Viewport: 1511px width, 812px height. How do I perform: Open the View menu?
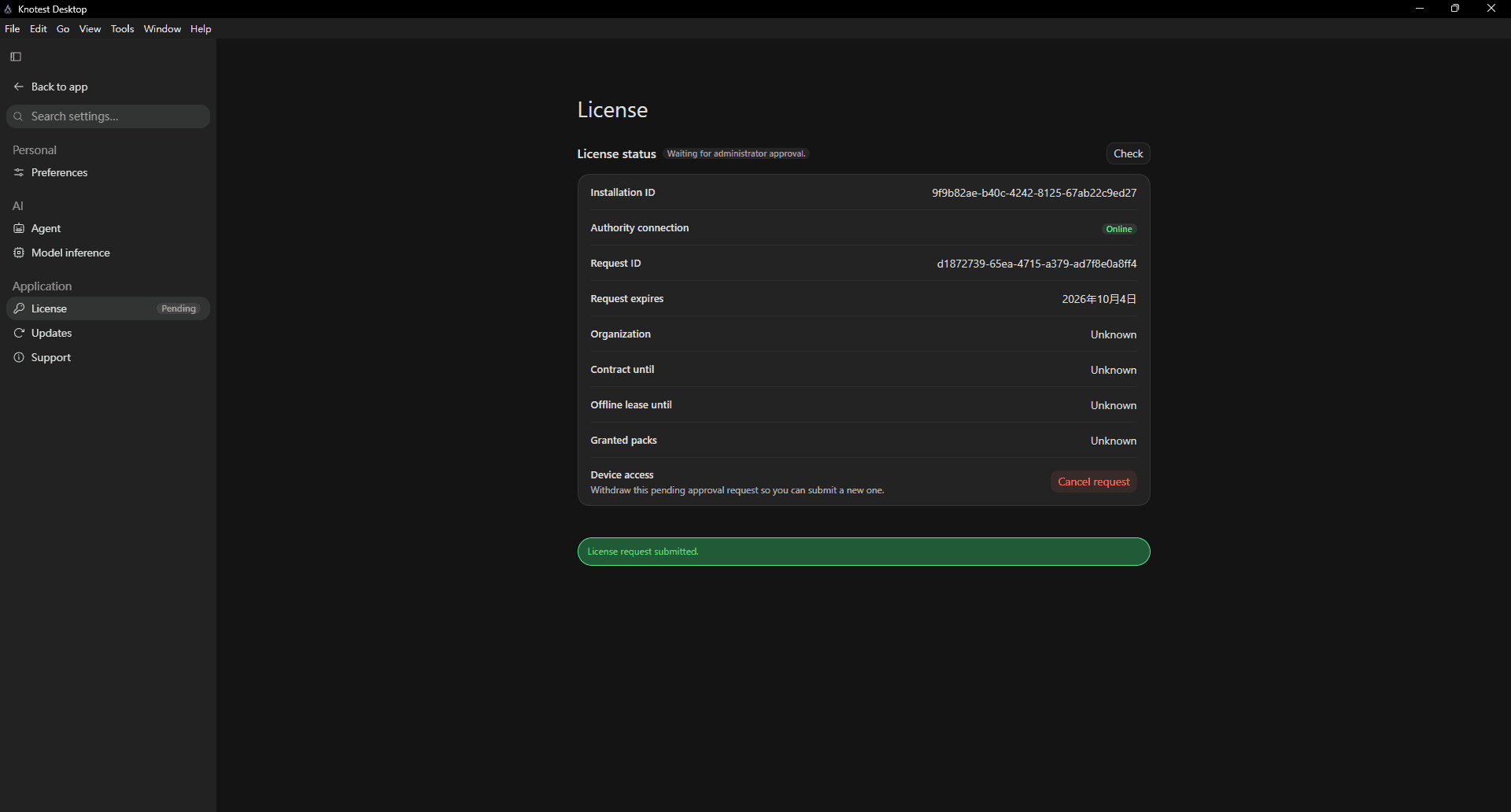90,29
